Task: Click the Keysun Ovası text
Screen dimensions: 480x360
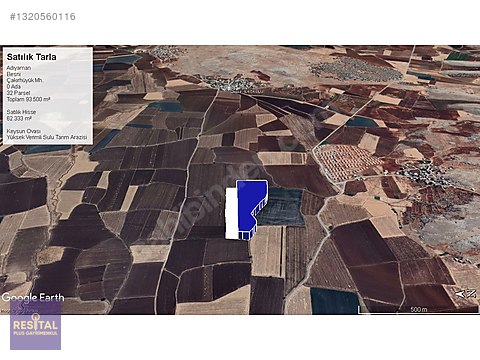Action: pos(24,131)
